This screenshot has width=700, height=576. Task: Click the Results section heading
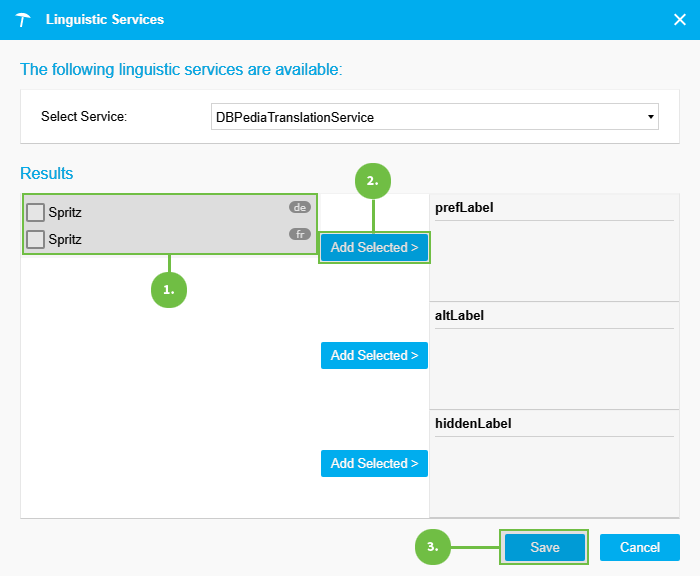(x=46, y=173)
